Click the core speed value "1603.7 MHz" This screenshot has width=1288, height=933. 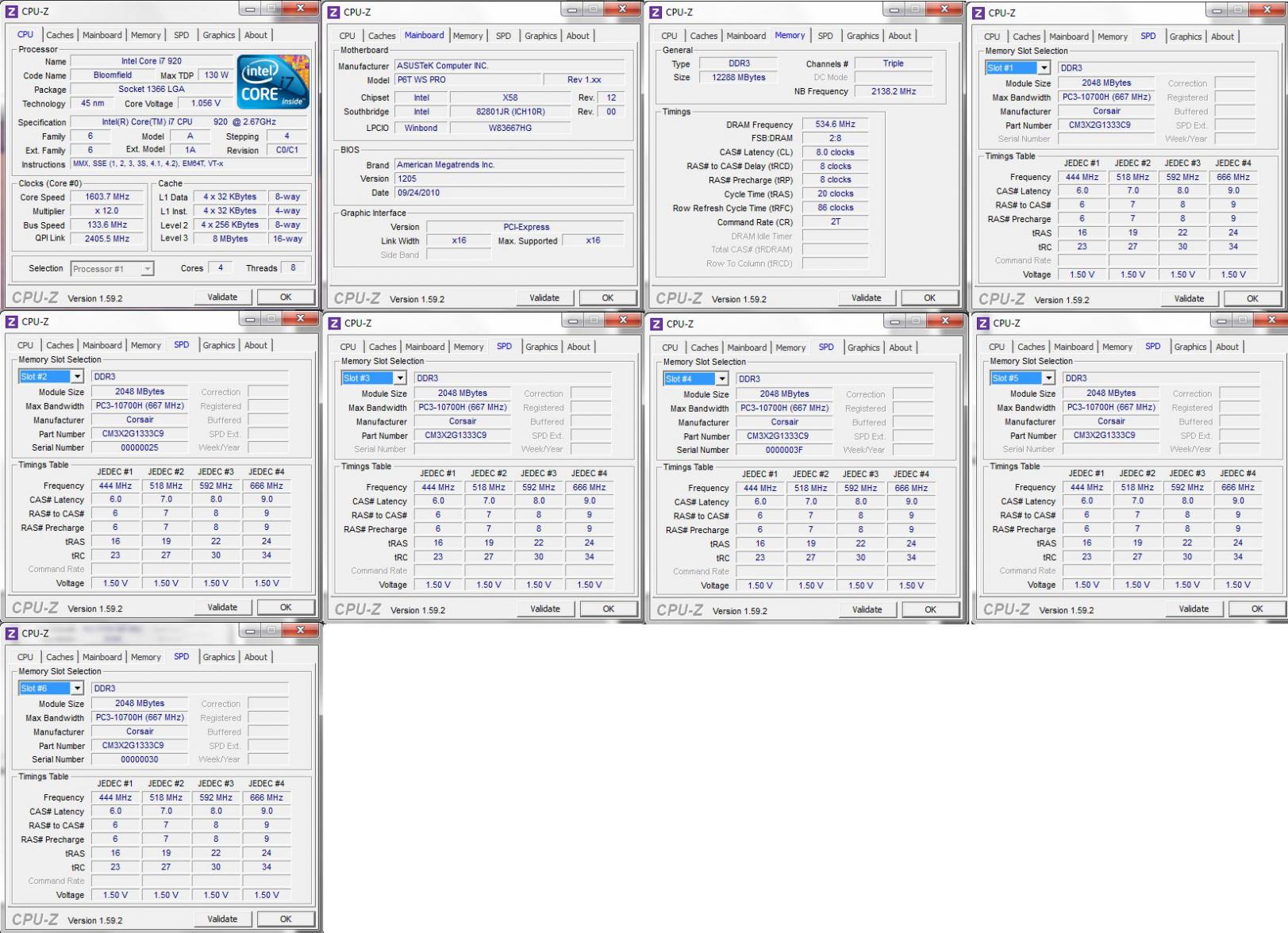107,198
